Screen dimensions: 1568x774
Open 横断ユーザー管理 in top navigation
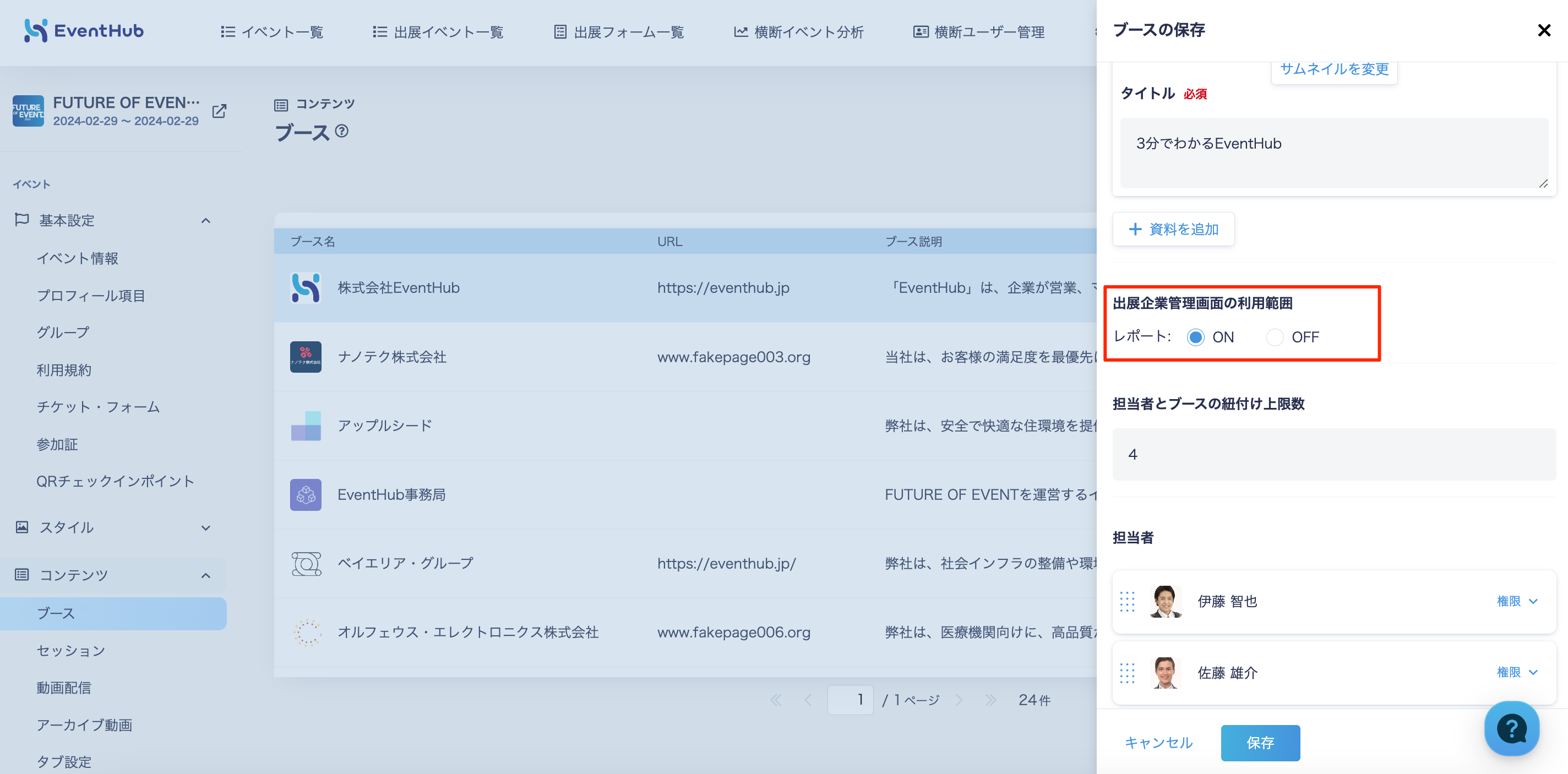pyautogui.click(x=979, y=31)
